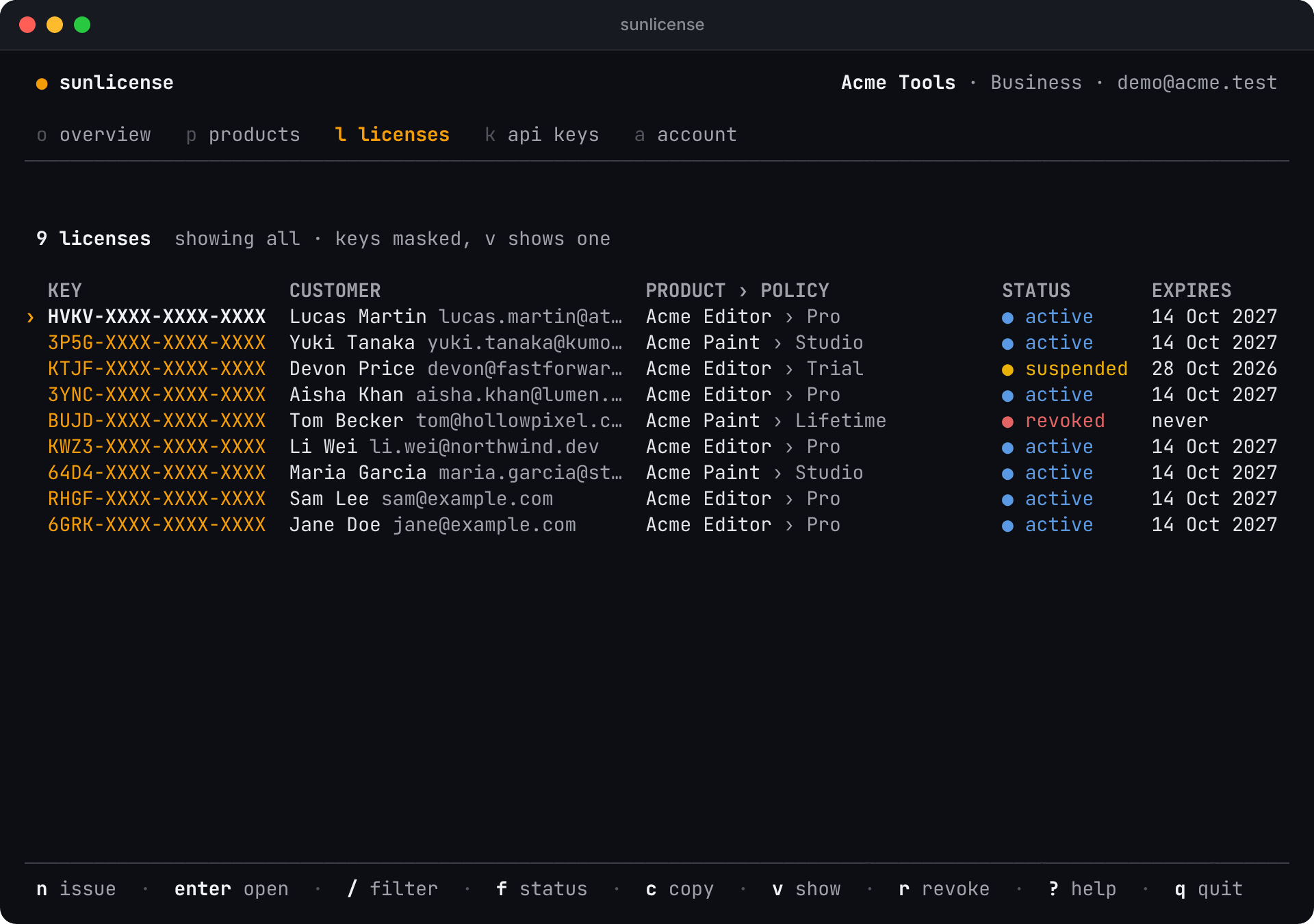Switch to the overview tab

coord(94,135)
